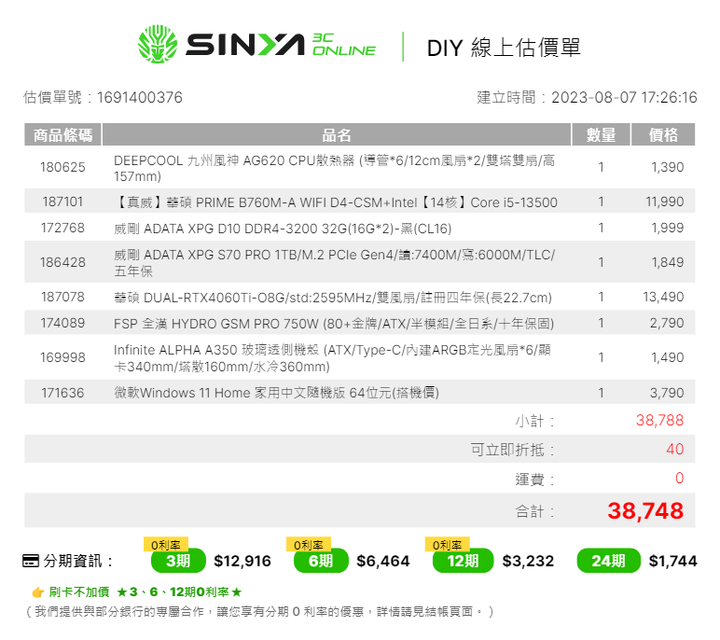The height and width of the screenshot is (640, 720).
Task: Click barcode 171636
Action: tap(63, 393)
